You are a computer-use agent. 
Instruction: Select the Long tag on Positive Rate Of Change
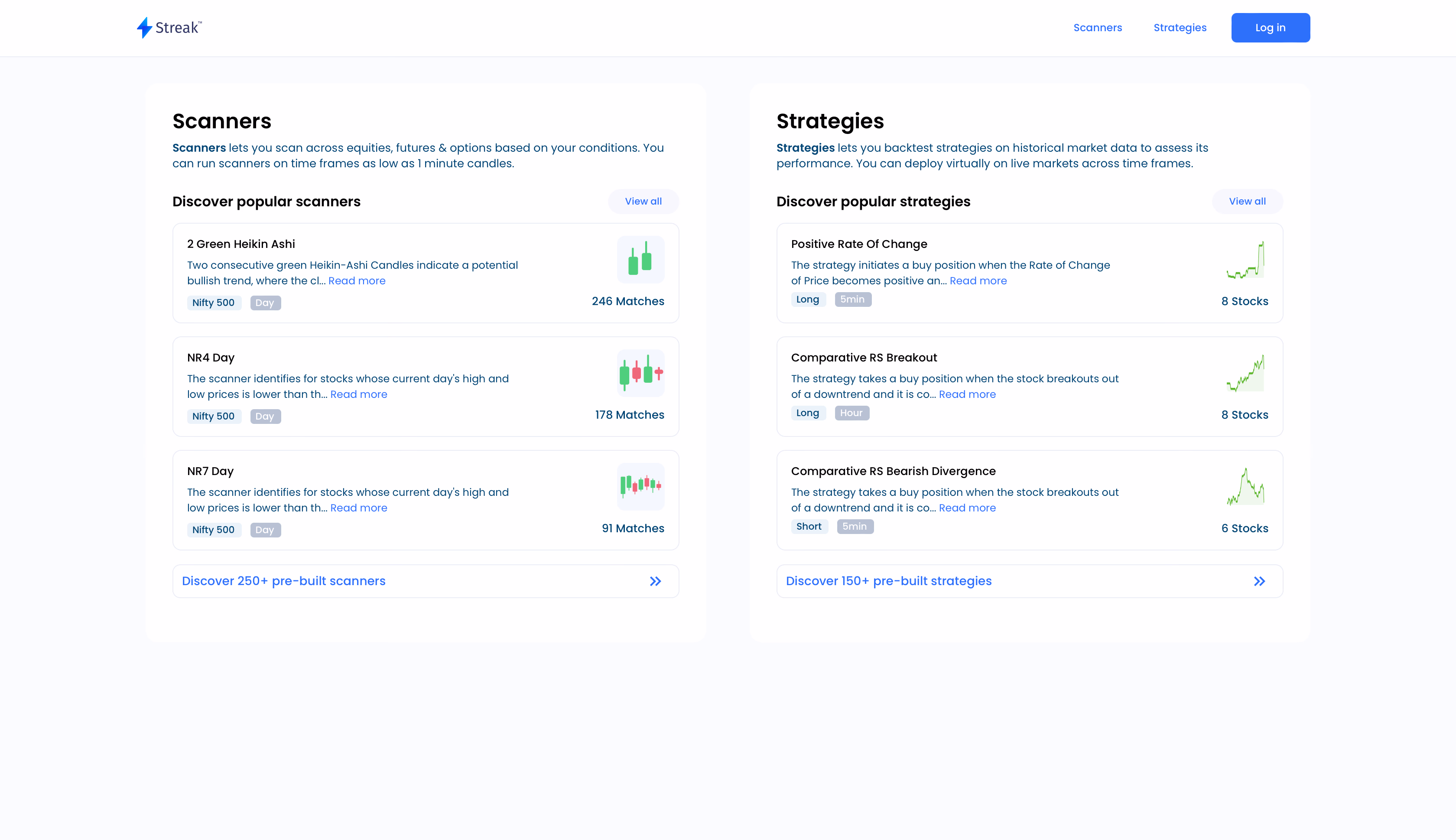[x=809, y=299]
